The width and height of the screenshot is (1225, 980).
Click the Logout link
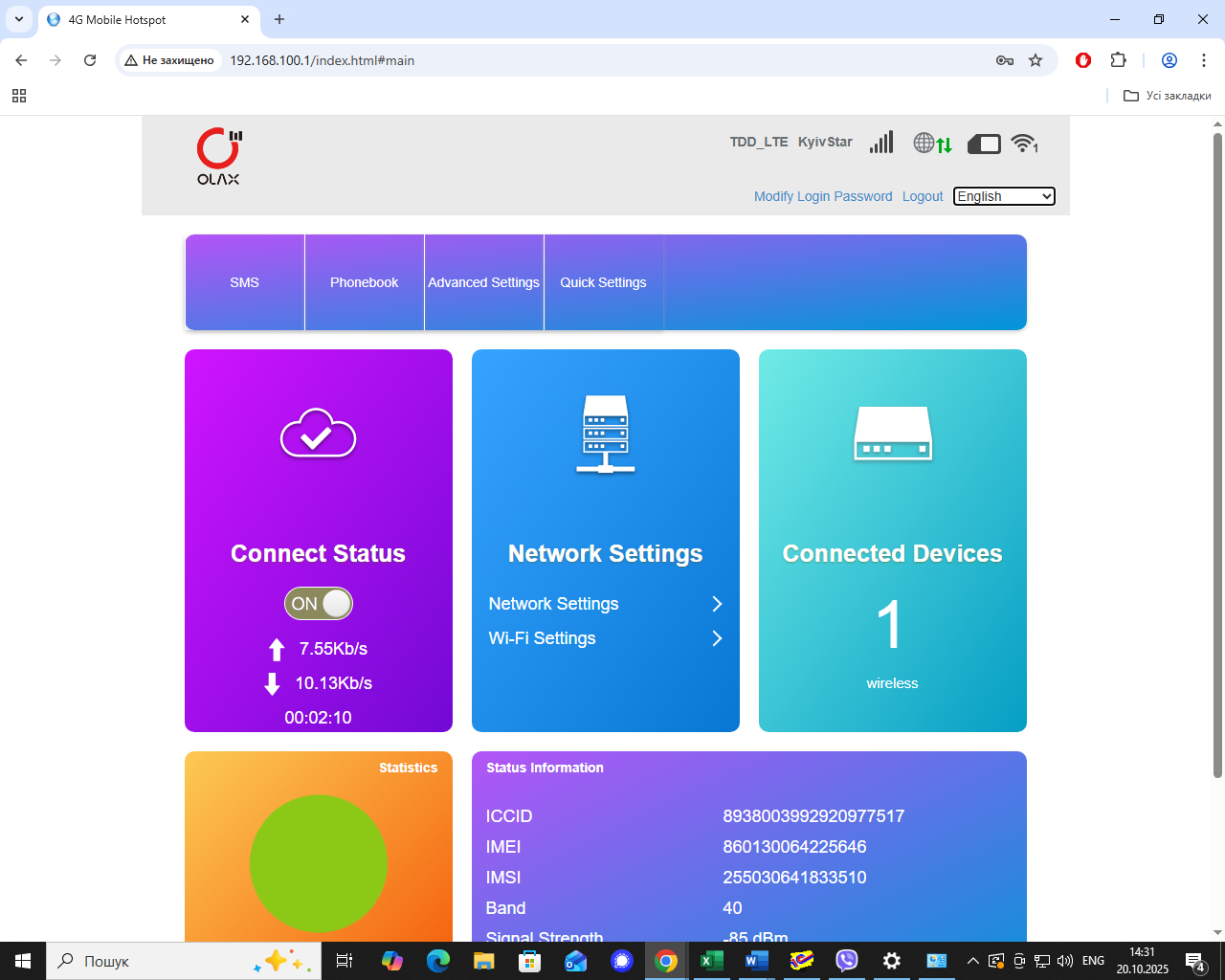point(922,196)
